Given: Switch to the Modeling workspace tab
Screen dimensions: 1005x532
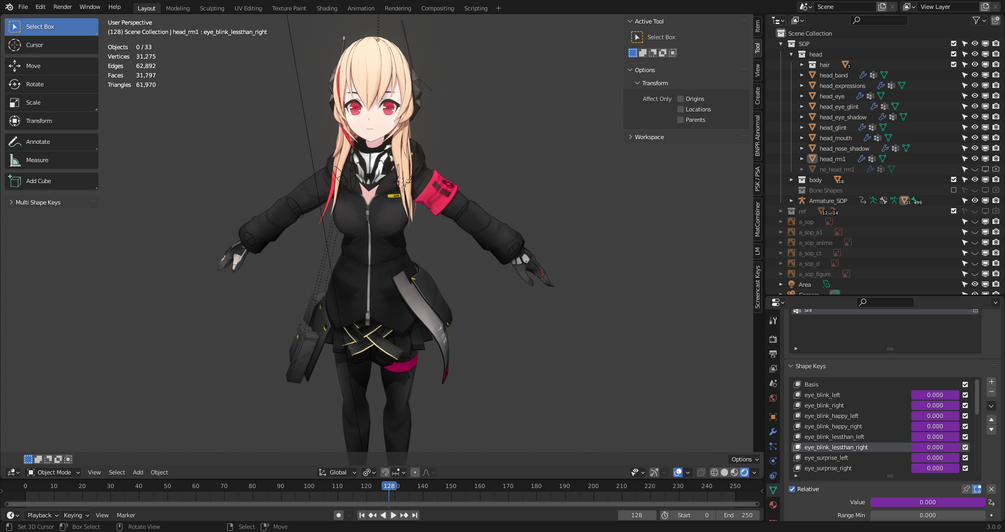Looking at the screenshot, I should click(178, 8).
